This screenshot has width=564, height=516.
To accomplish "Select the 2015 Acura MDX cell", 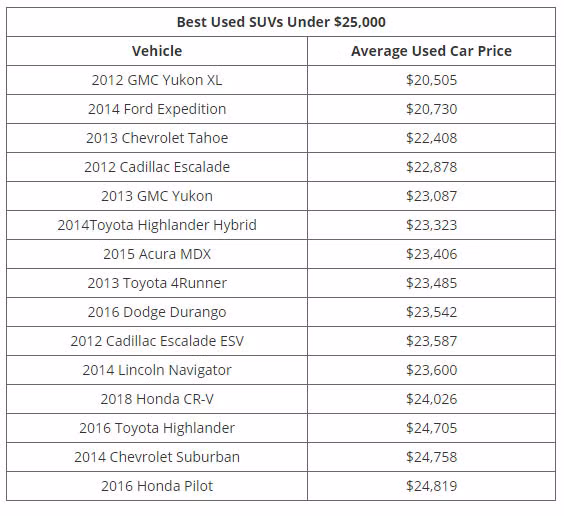I will tap(157, 254).
